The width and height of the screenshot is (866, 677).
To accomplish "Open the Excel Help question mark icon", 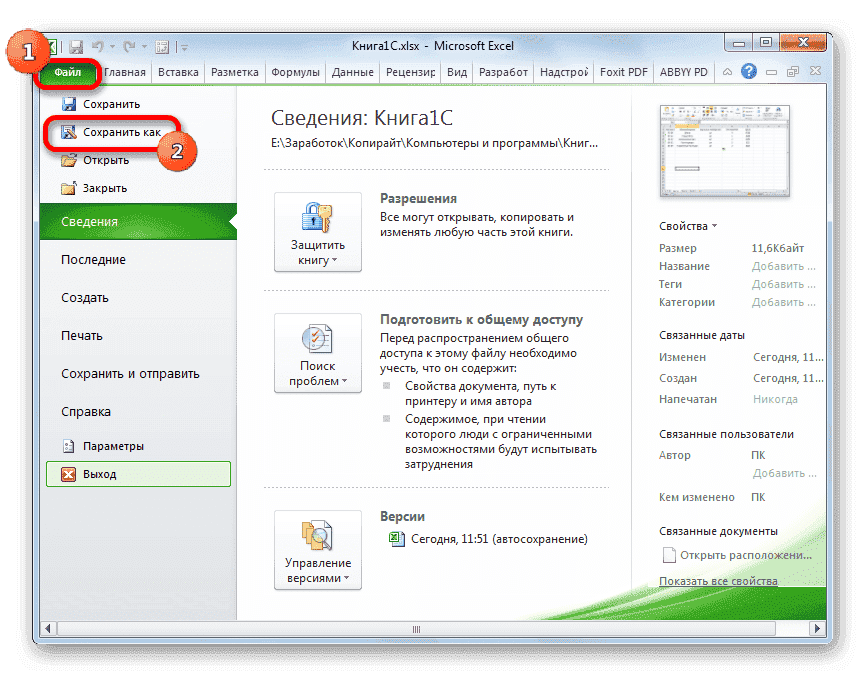I will point(748,71).
